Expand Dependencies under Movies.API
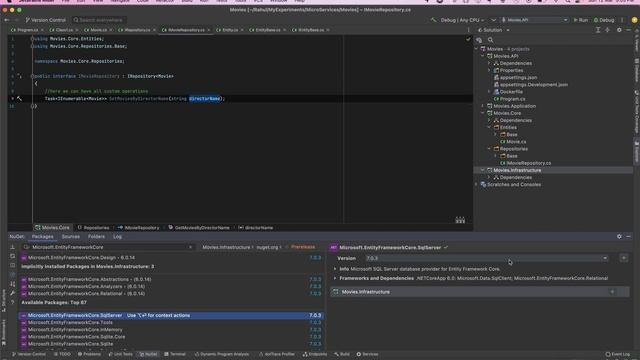This screenshot has width=640, height=360. pyautogui.click(x=489, y=63)
